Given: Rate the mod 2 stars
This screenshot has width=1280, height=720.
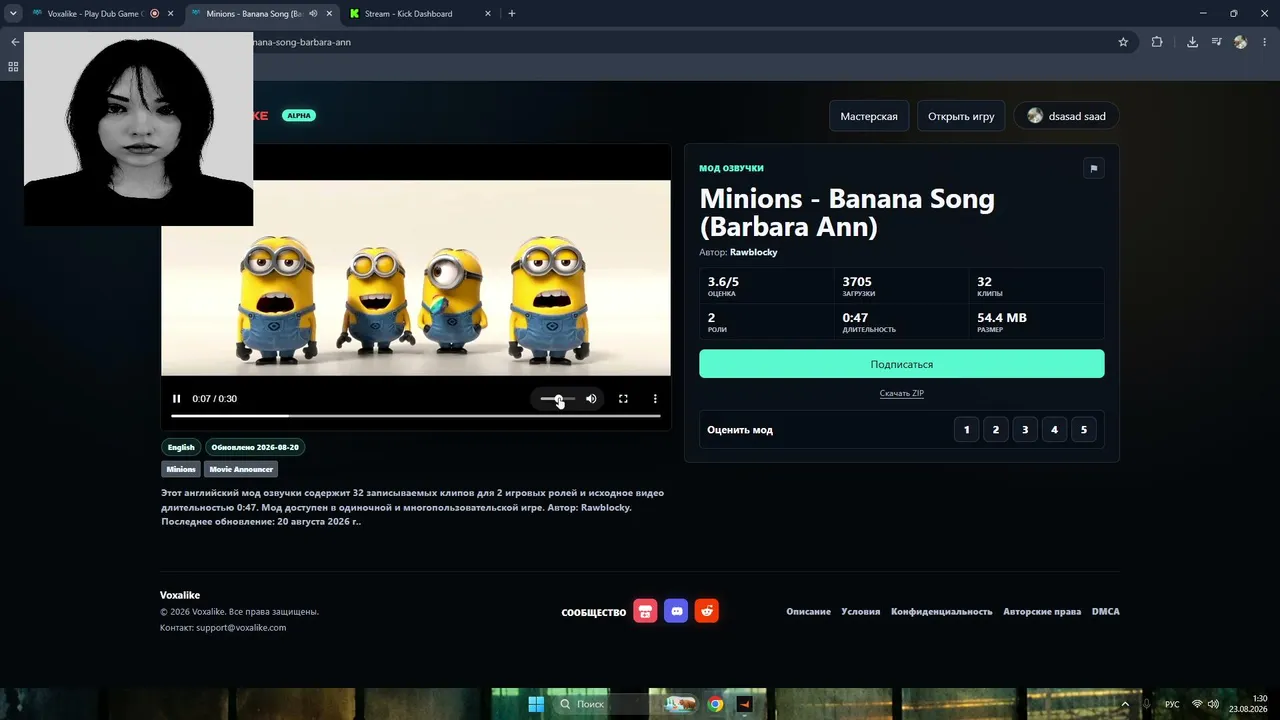Looking at the screenshot, I should point(995,430).
